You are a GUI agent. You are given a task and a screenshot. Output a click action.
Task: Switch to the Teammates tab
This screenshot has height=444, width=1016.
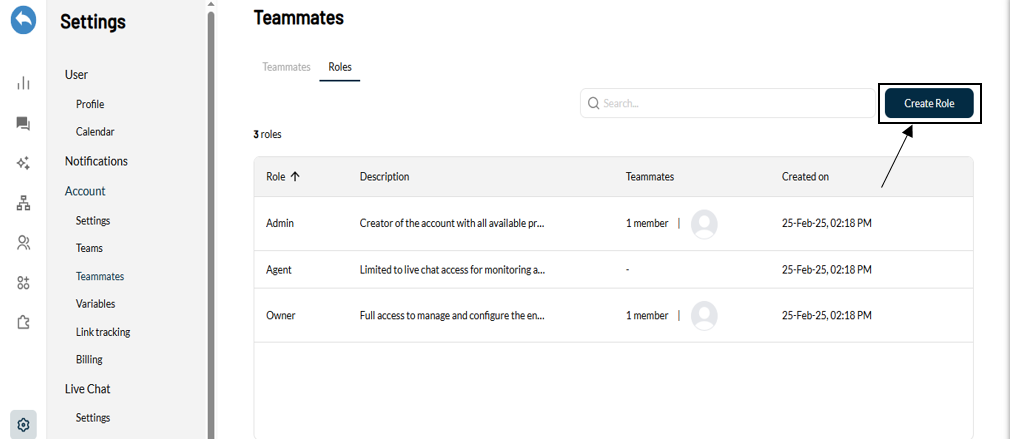pos(286,67)
